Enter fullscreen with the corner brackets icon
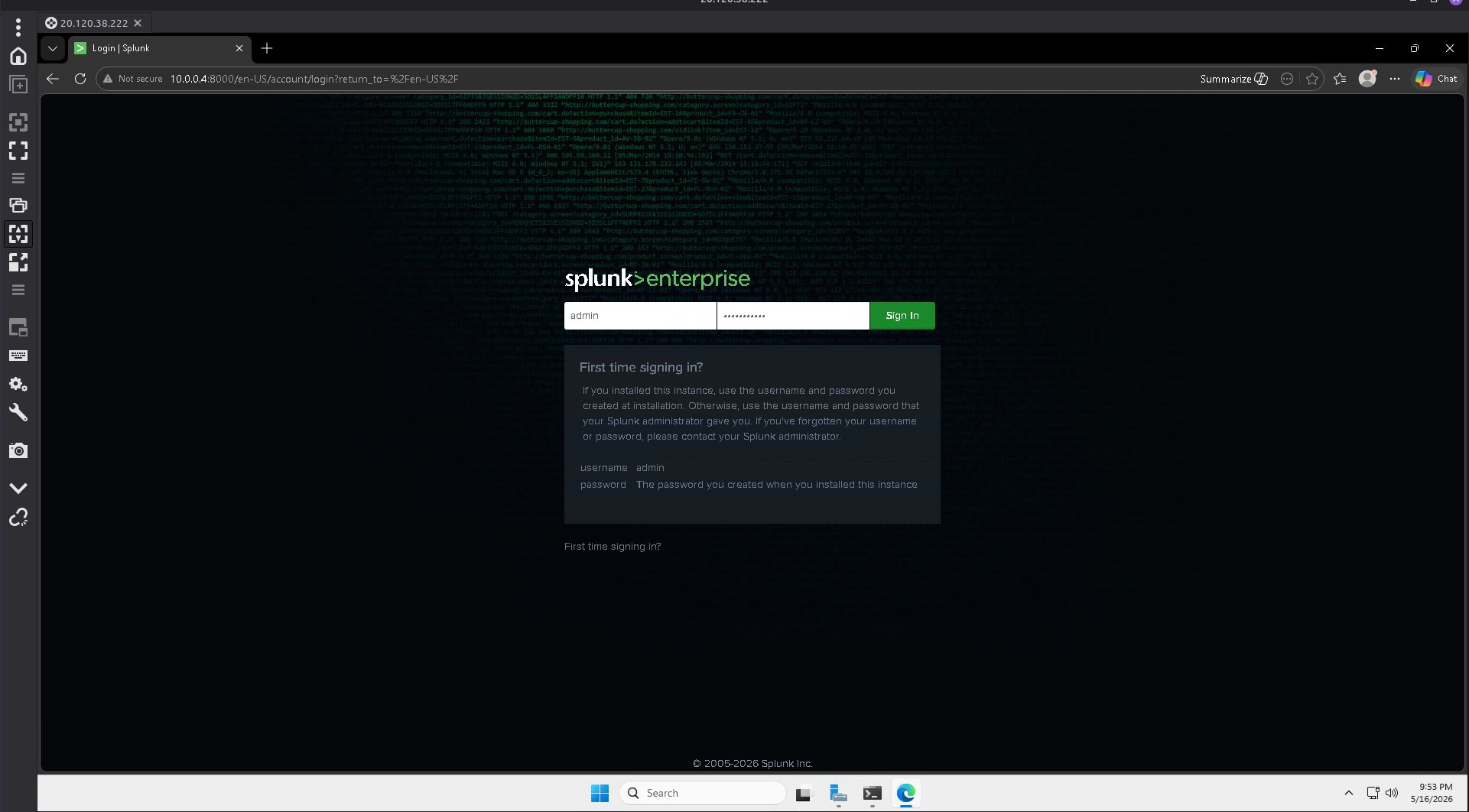Image resolution: width=1469 pixels, height=812 pixels. click(x=18, y=151)
